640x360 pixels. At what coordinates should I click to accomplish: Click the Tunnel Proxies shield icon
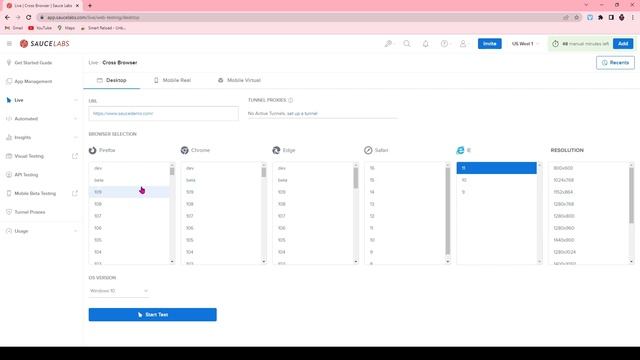tap(9, 212)
